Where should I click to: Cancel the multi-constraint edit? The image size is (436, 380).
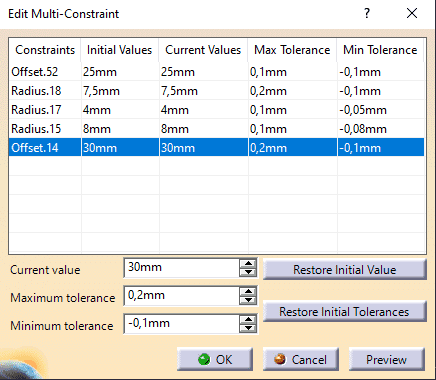click(x=301, y=359)
